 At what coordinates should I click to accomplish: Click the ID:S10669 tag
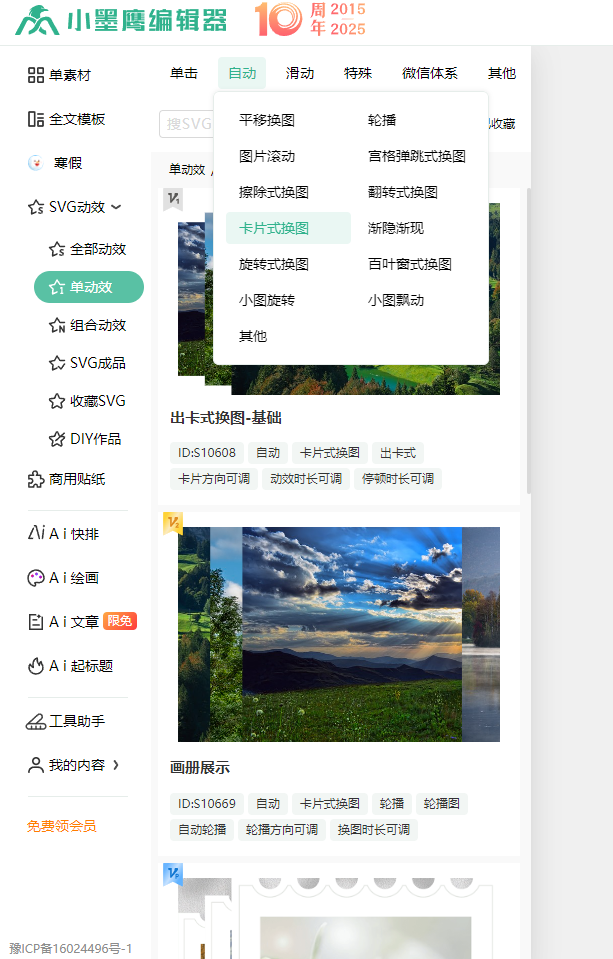(207, 804)
